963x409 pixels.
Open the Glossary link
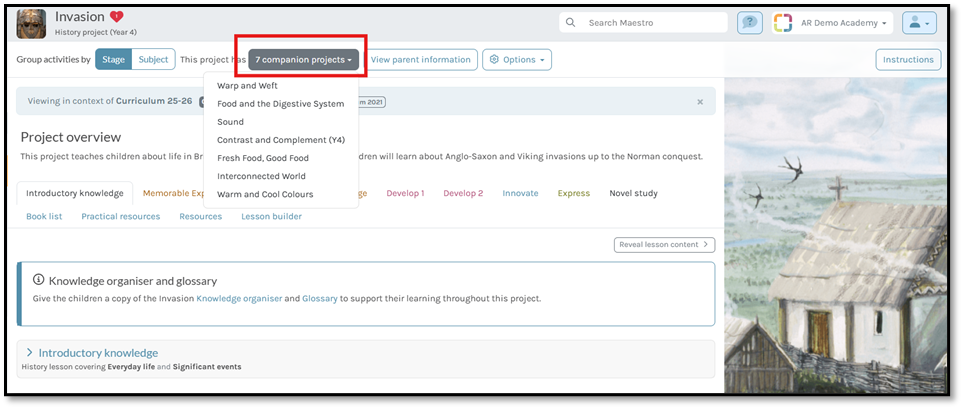(321, 298)
